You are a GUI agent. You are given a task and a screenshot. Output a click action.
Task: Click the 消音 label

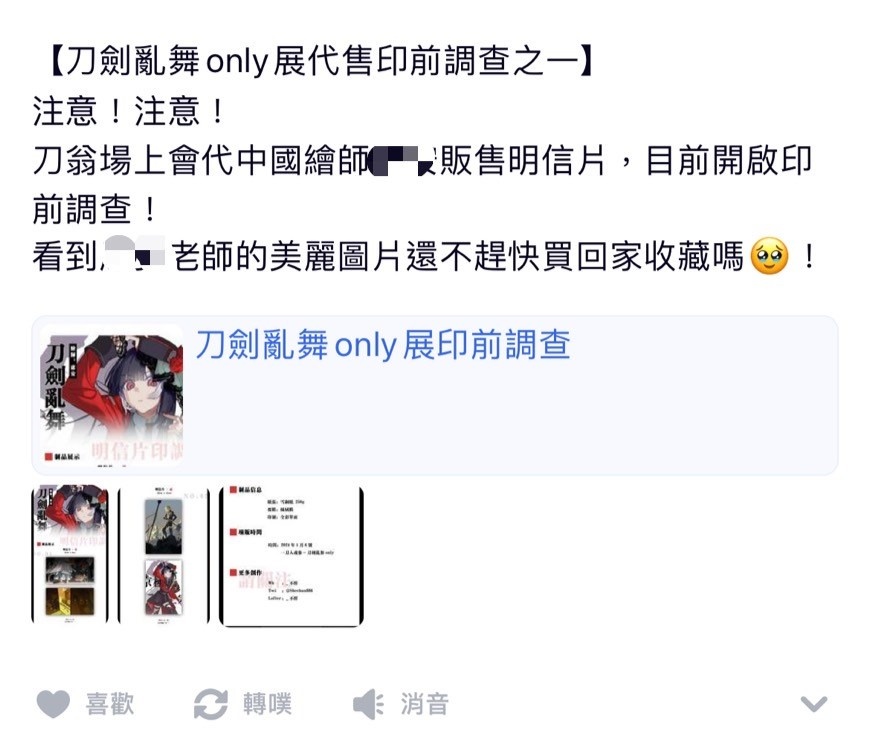tap(425, 704)
